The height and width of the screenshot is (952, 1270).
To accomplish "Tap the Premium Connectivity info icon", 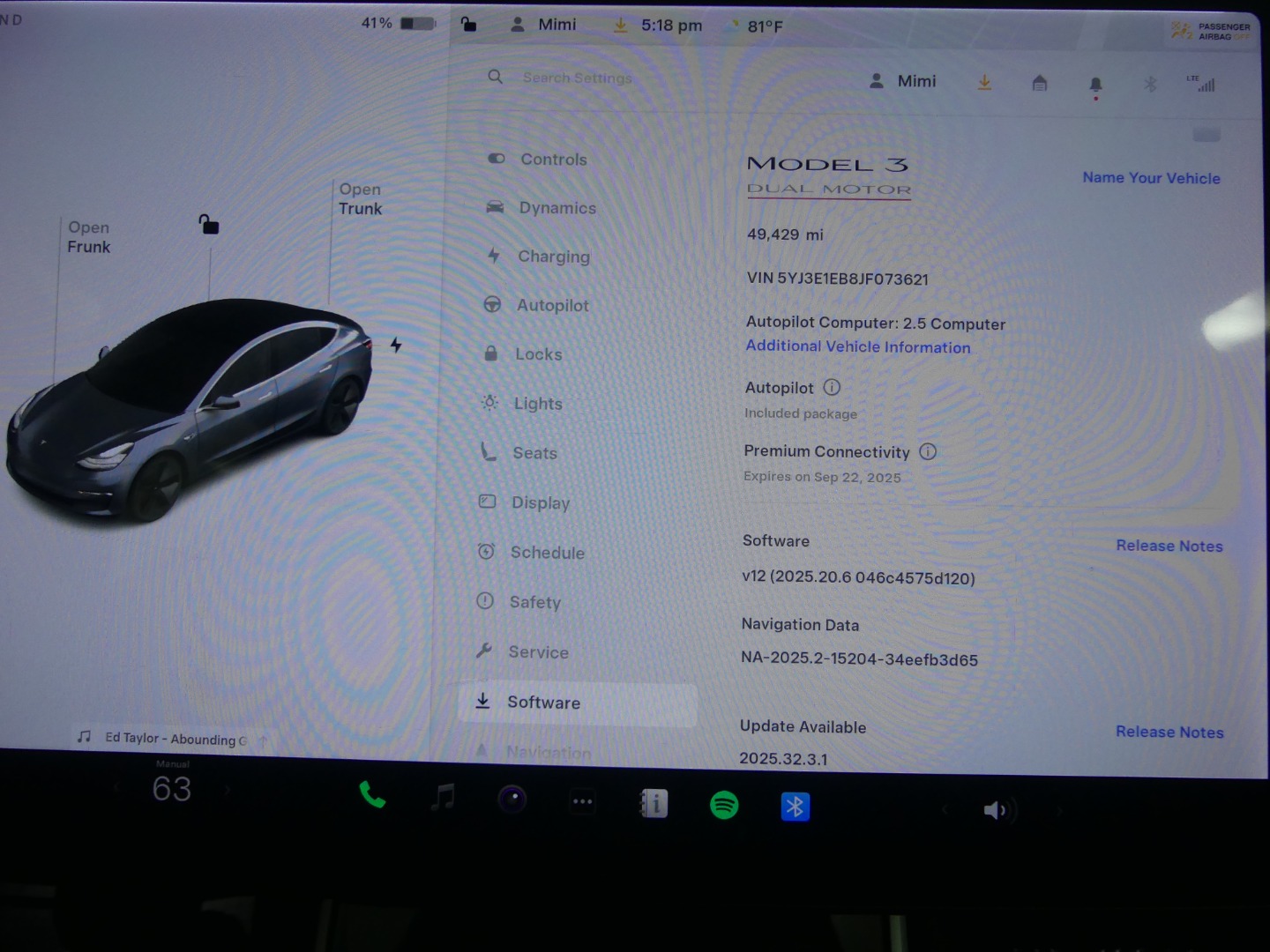I will pos(928,451).
